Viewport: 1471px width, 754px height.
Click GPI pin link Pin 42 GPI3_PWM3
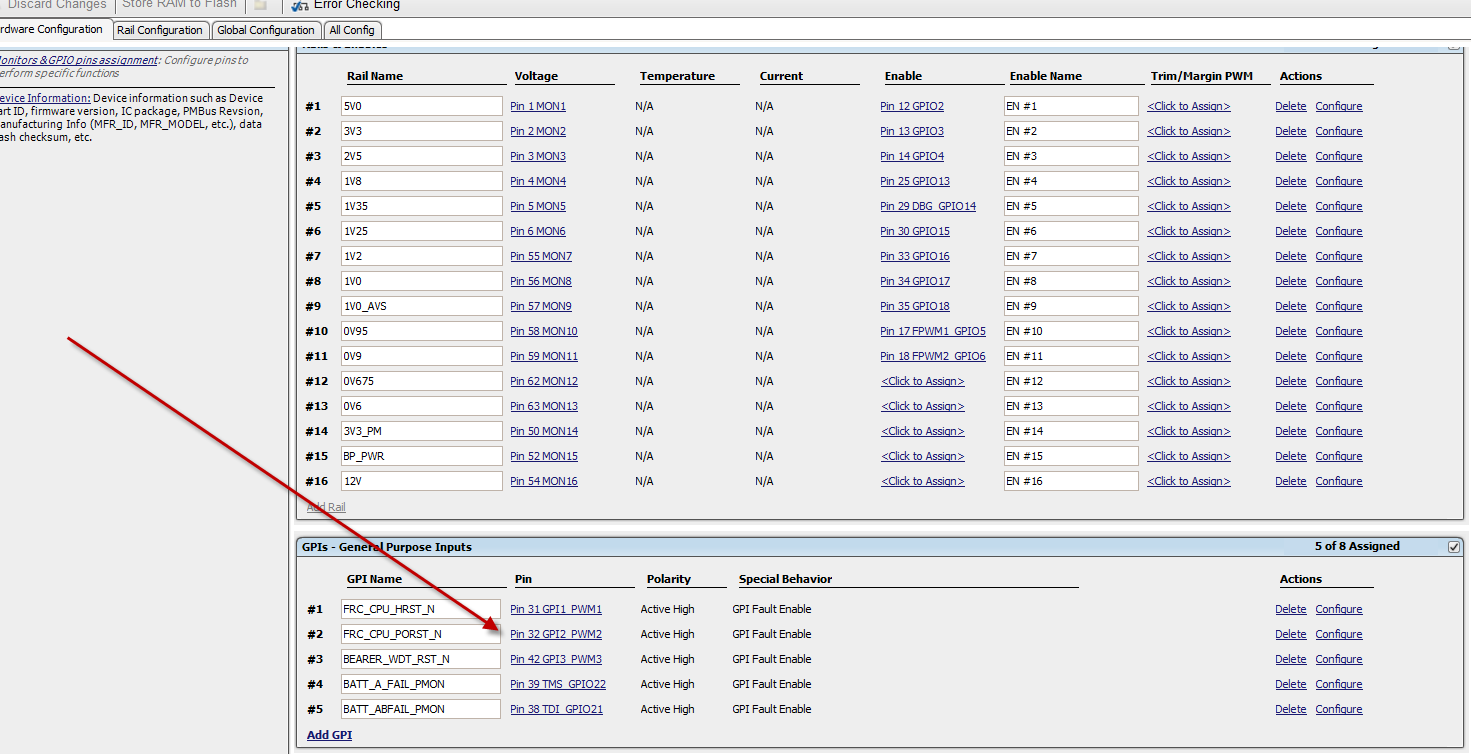(x=556, y=659)
